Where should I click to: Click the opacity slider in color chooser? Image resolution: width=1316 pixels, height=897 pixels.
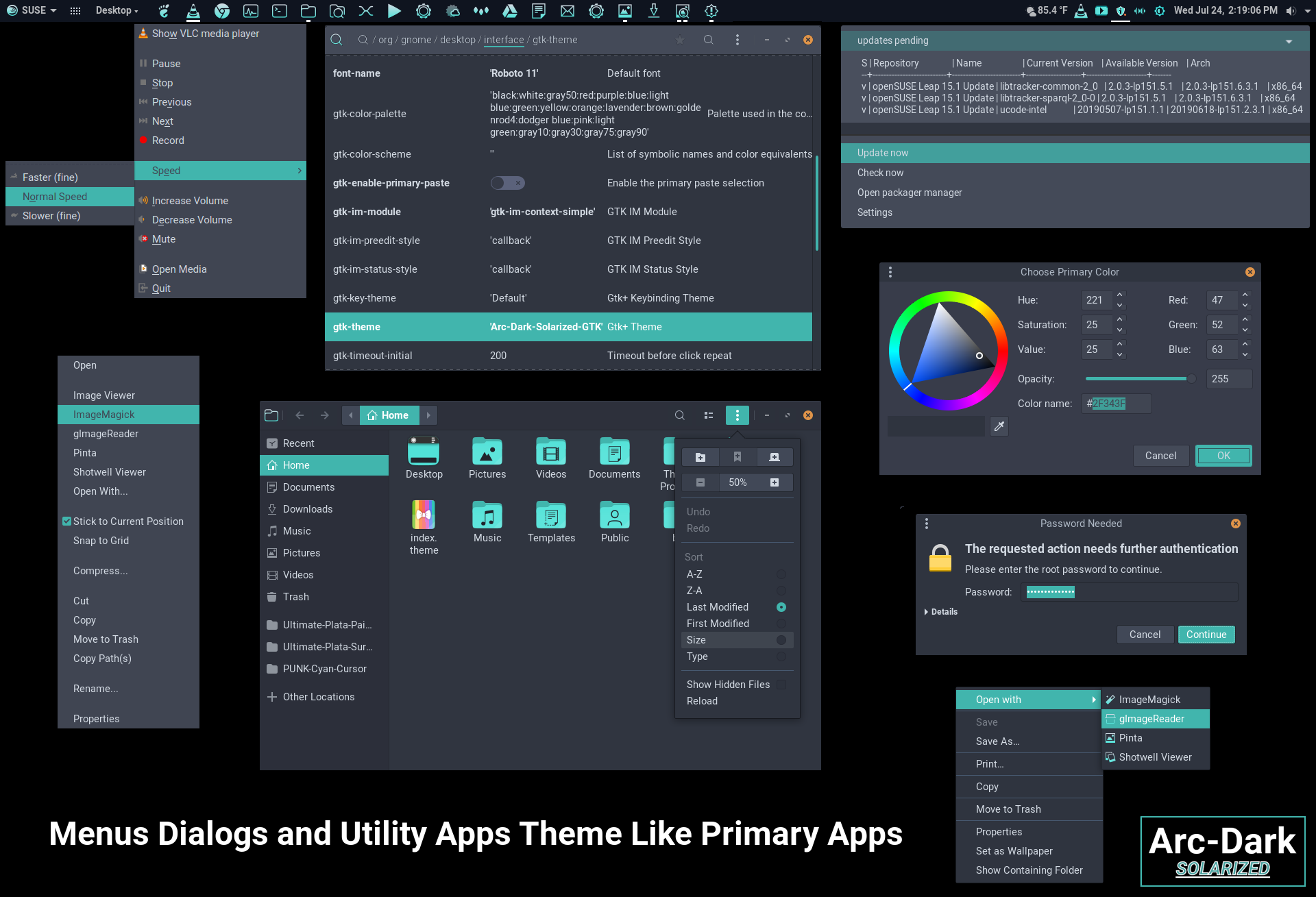pos(1141,379)
